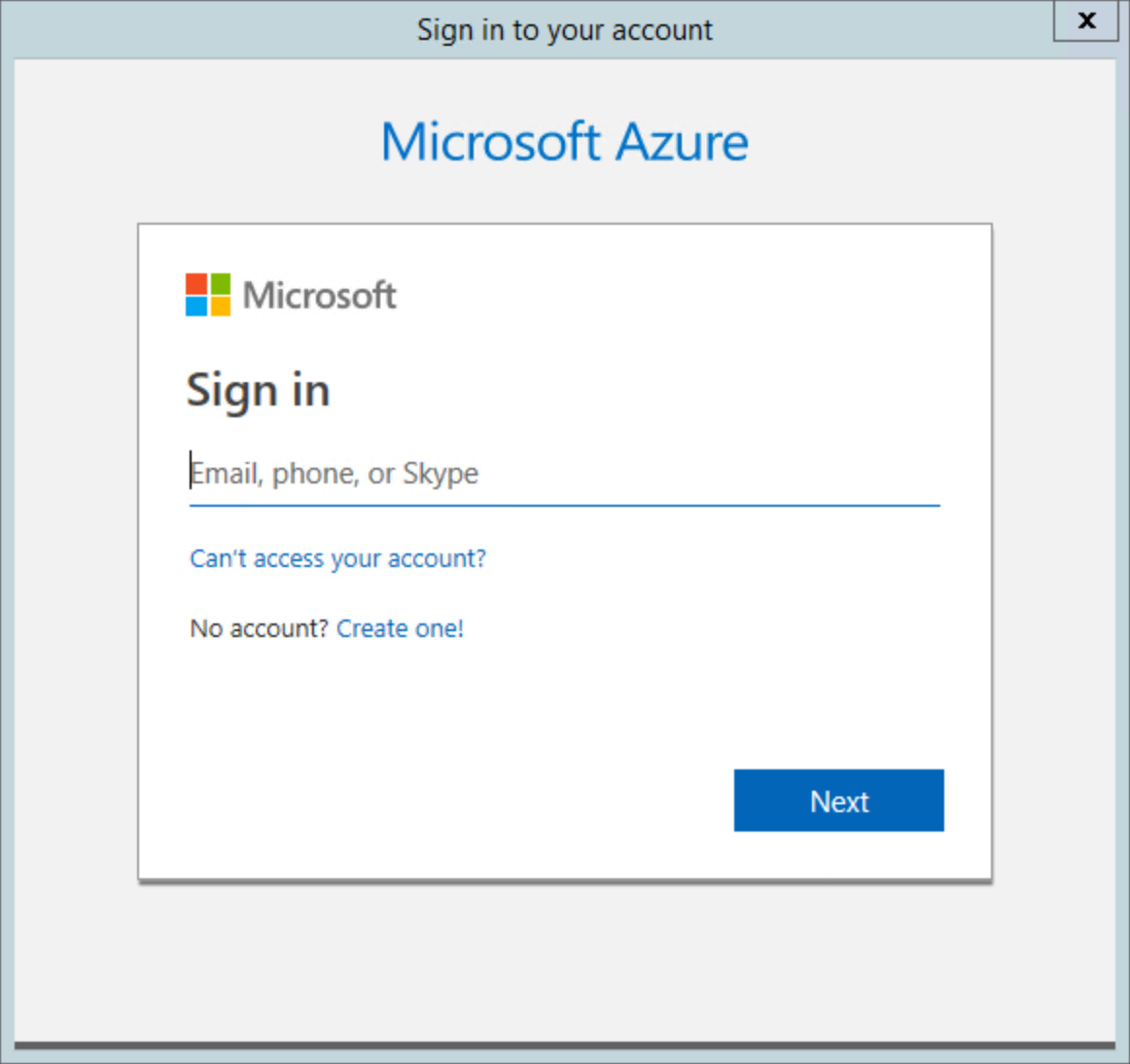Viewport: 1130px width, 1064px height.
Task: Click the Microsoft four-square logo
Action: pyautogui.click(x=208, y=294)
